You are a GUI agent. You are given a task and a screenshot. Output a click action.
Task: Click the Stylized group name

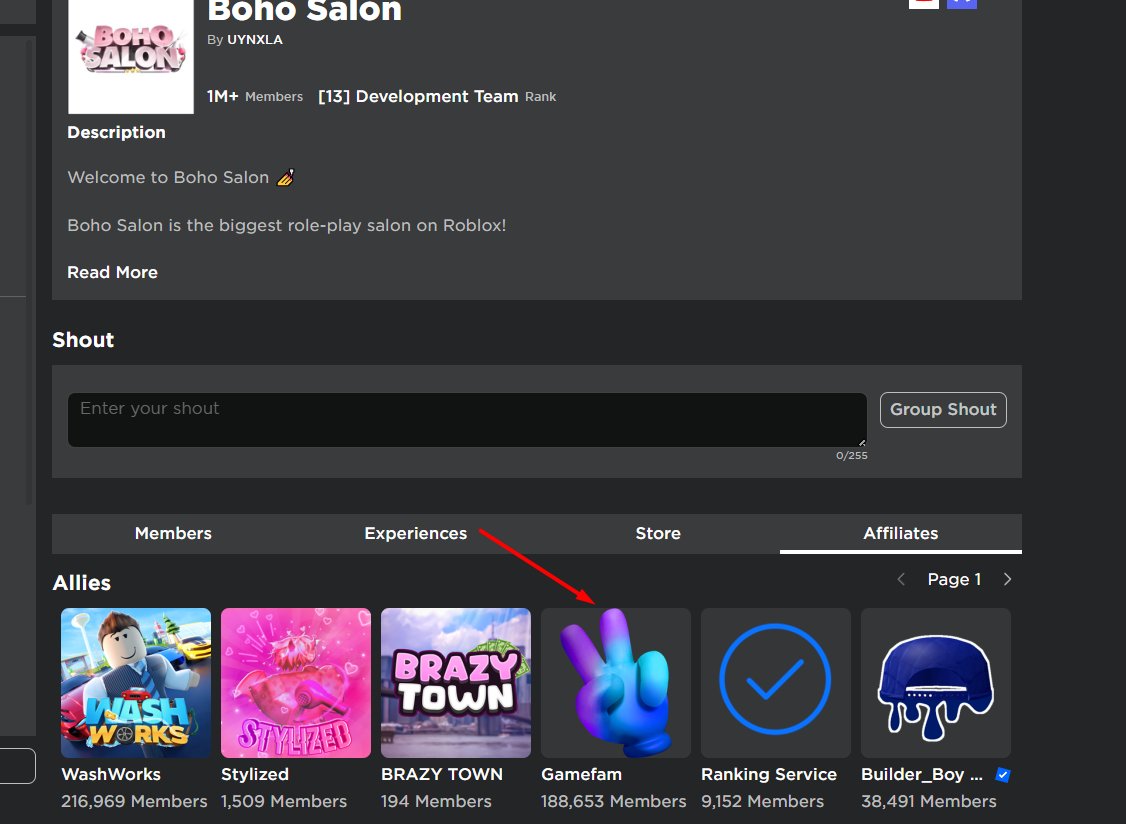point(255,774)
